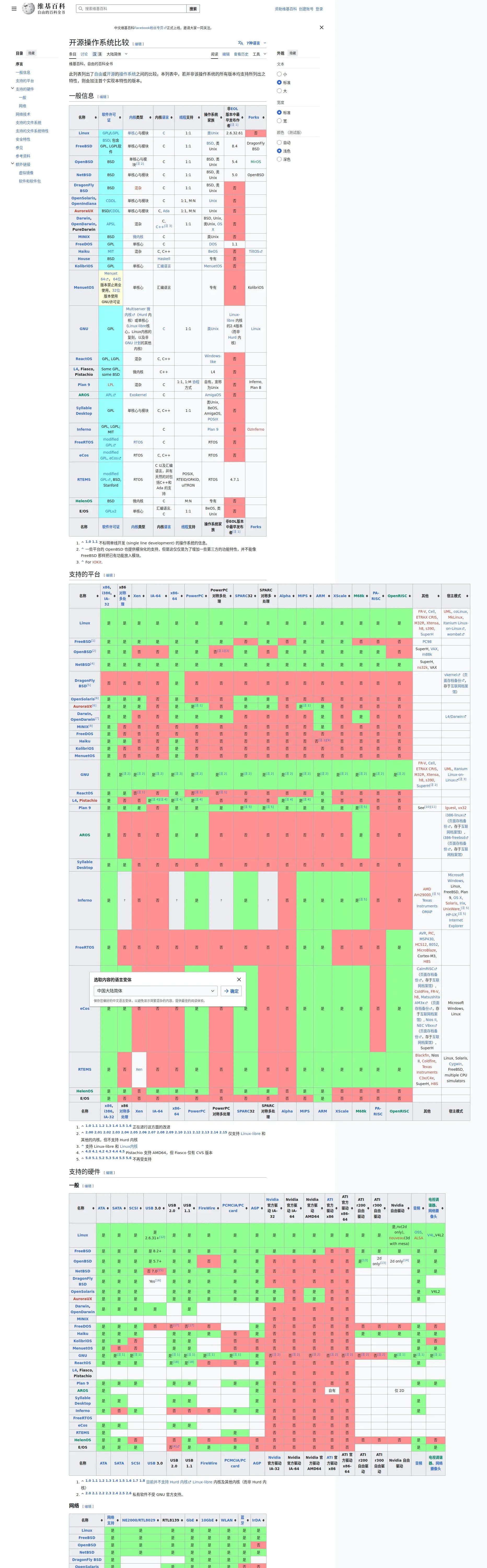Viewport: 487px width, 1568px height.
Task: Sort the first table by 软件许可证 column
Action: coord(111,118)
